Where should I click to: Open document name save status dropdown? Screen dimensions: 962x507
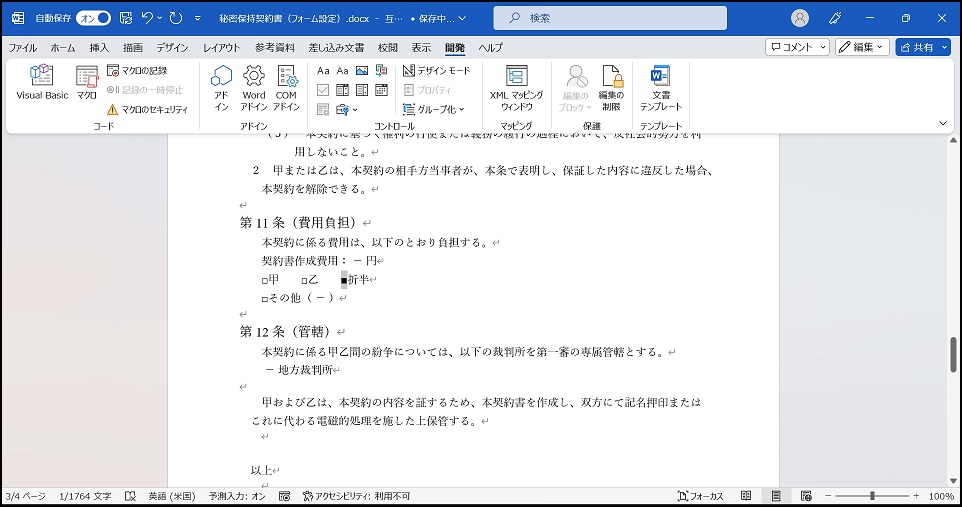(462, 18)
